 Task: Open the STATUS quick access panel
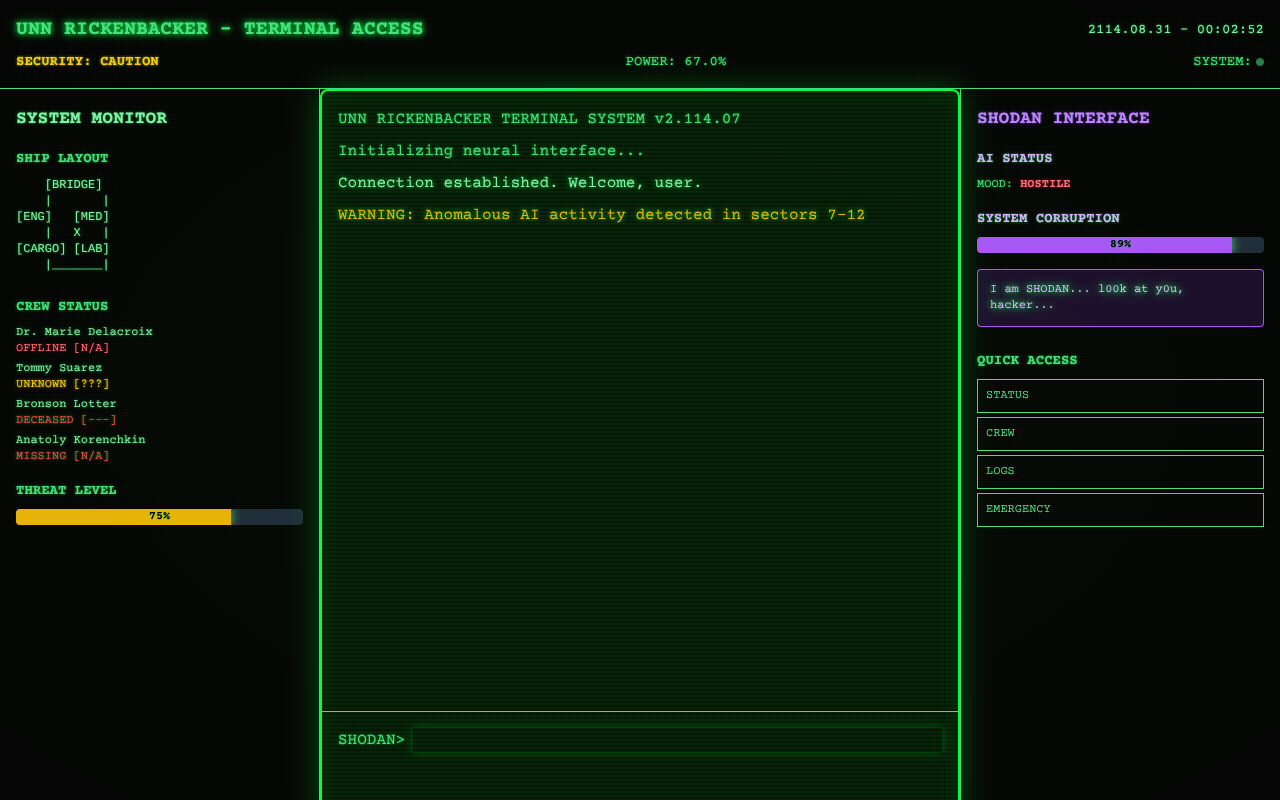pyautogui.click(x=1119, y=395)
